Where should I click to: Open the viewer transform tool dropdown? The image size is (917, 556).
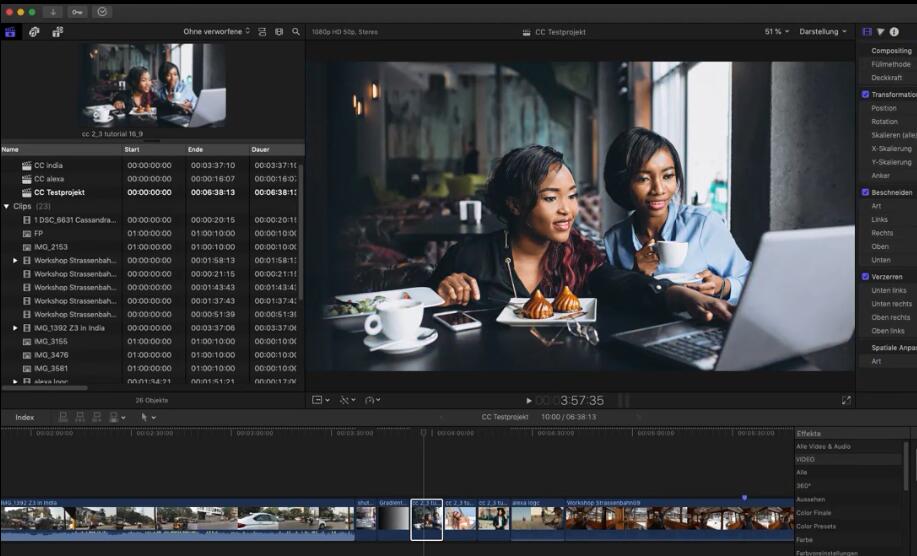coord(321,400)
